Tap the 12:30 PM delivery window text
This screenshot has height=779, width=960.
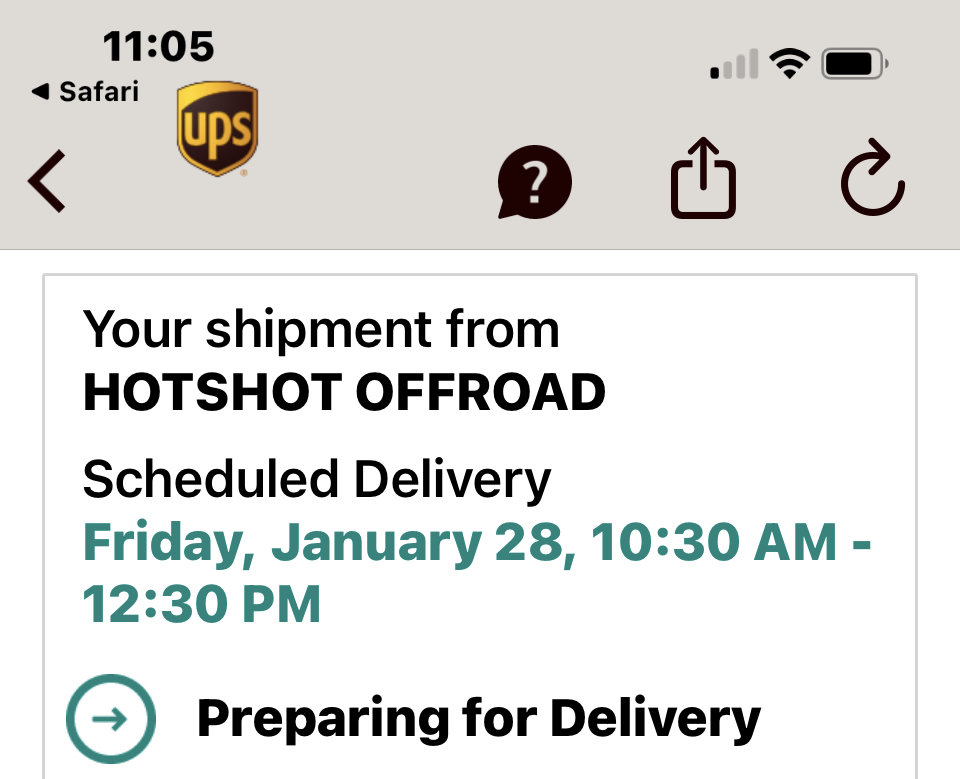(201, 604)
